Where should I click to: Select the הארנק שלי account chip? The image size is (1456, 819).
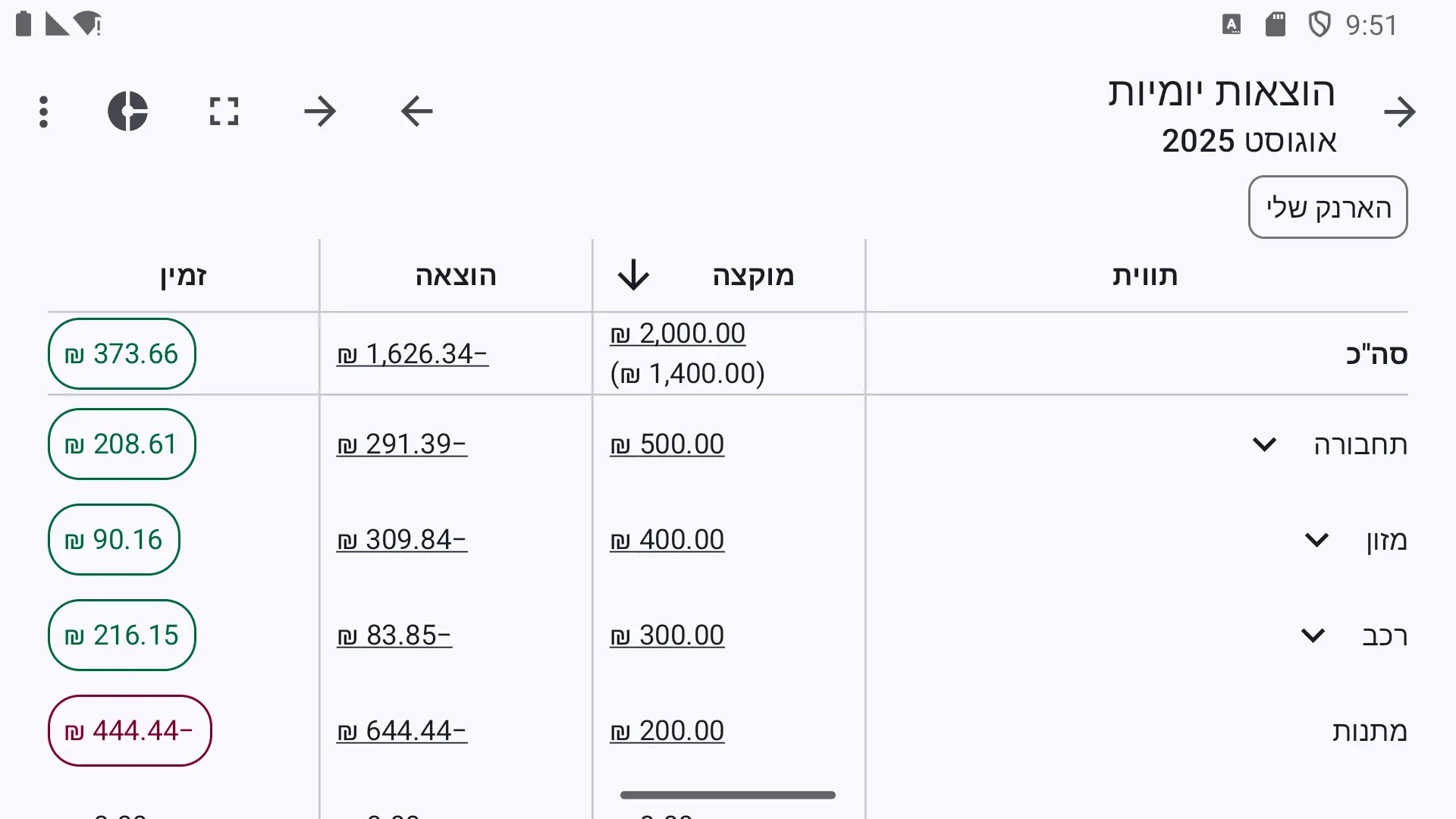click(x=1328, y=207)
